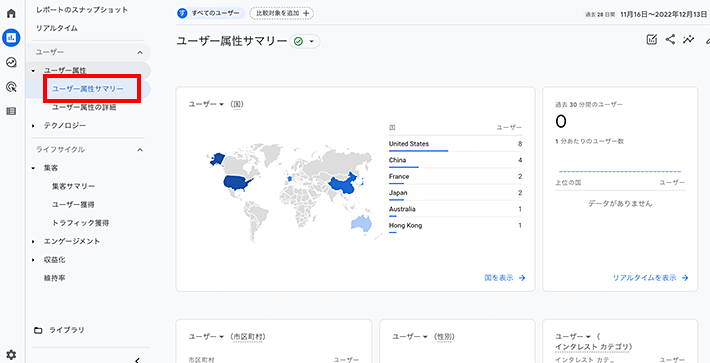
Task: Open the Home icon in left rail
Action: (11, 13)
